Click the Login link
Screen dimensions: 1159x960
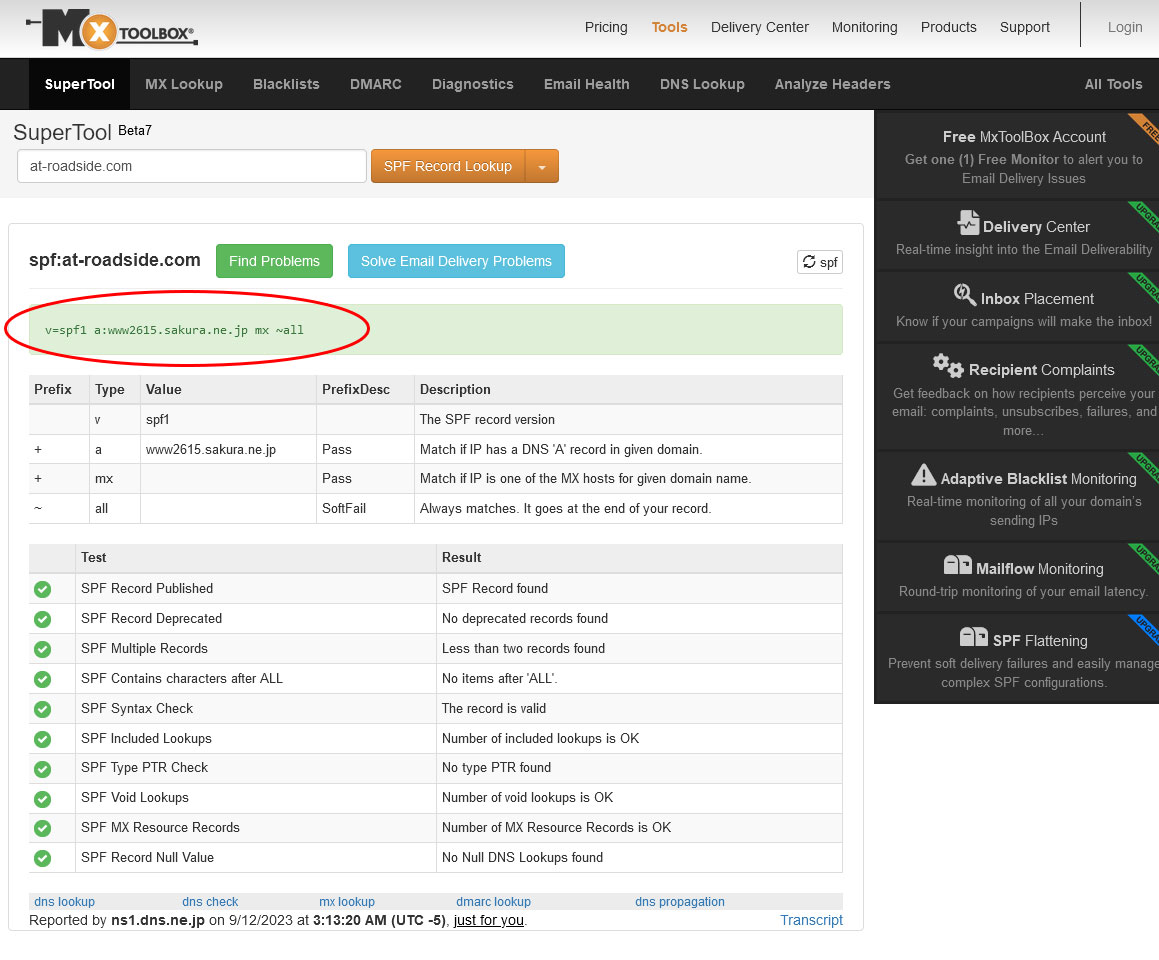tap(1124, 27)
